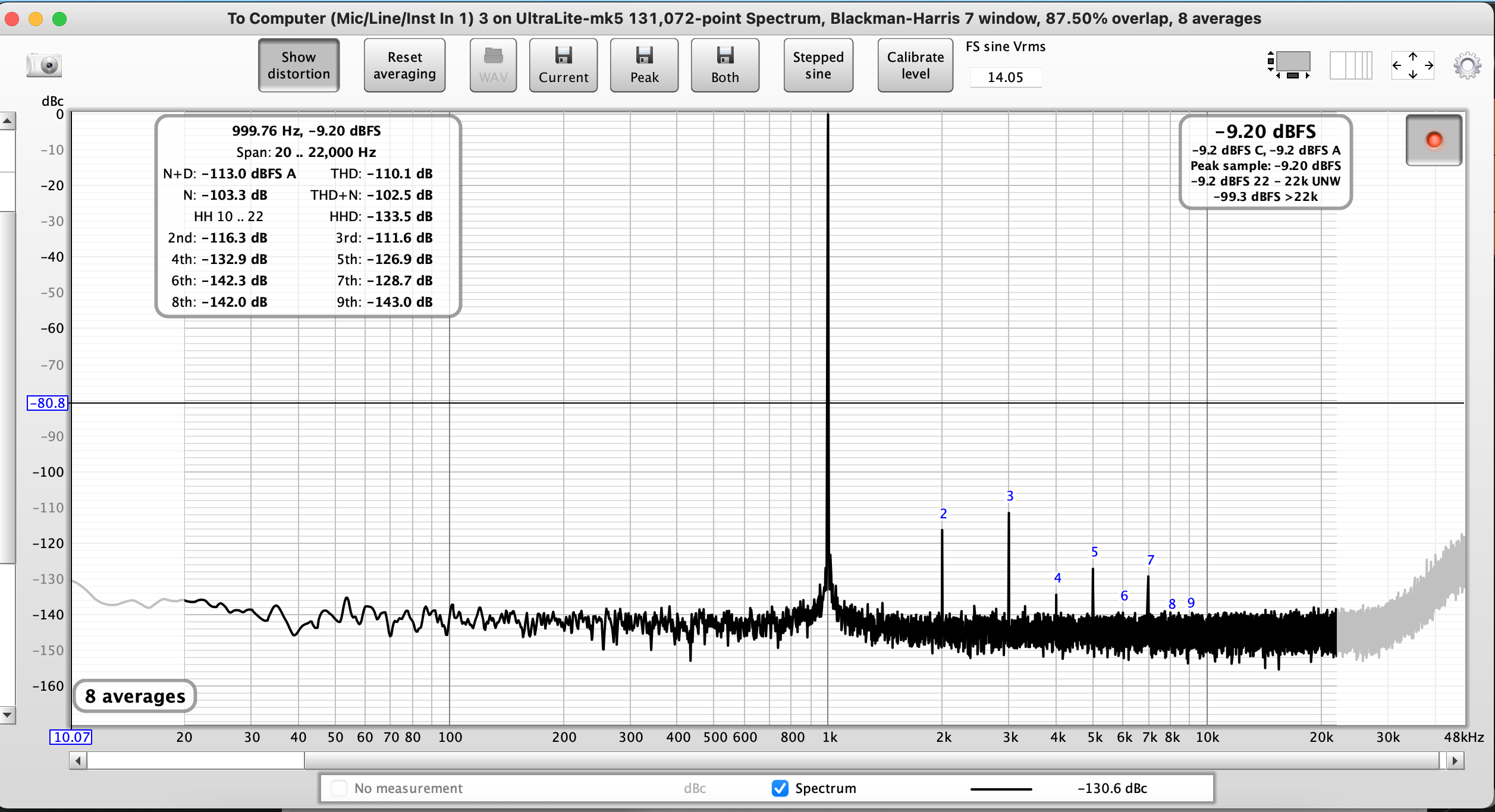Toggle the Show distortion button

pos(299,65)
